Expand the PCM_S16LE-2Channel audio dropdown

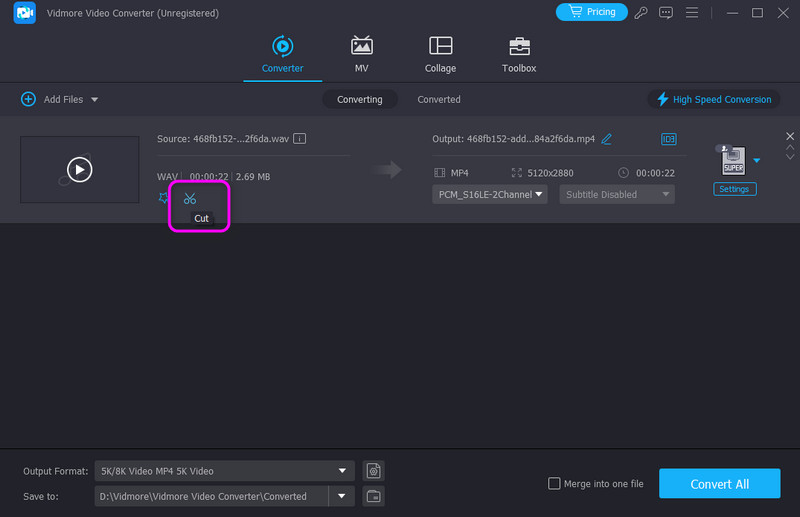(490, 194)
